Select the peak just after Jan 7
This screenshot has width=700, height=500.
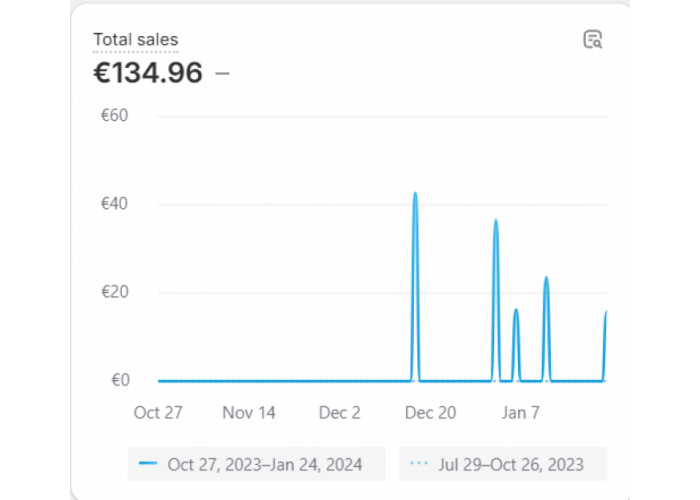[x=546, y=278]
